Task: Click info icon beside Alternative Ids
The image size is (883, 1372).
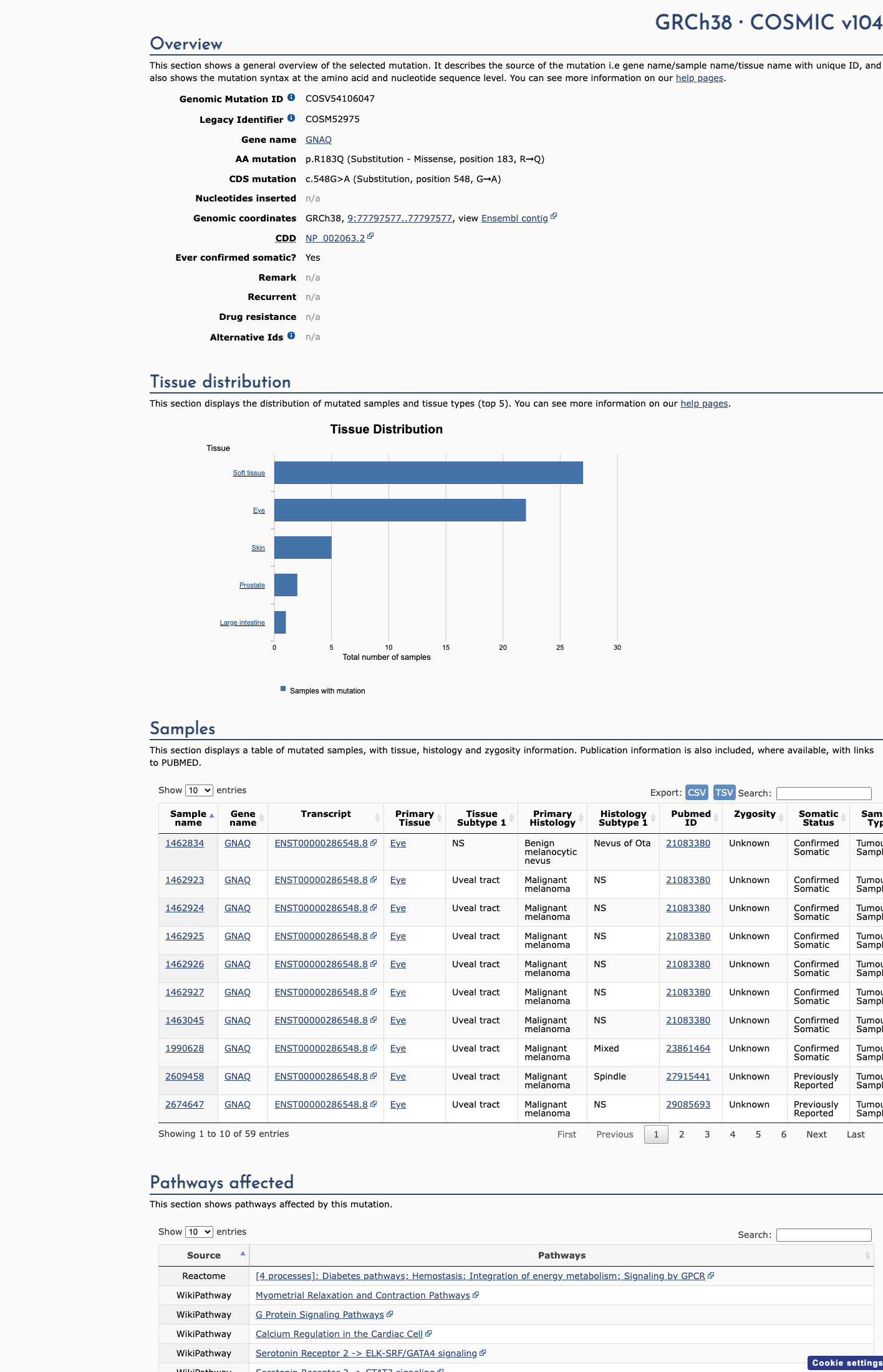Action: (x=291, y=336)
